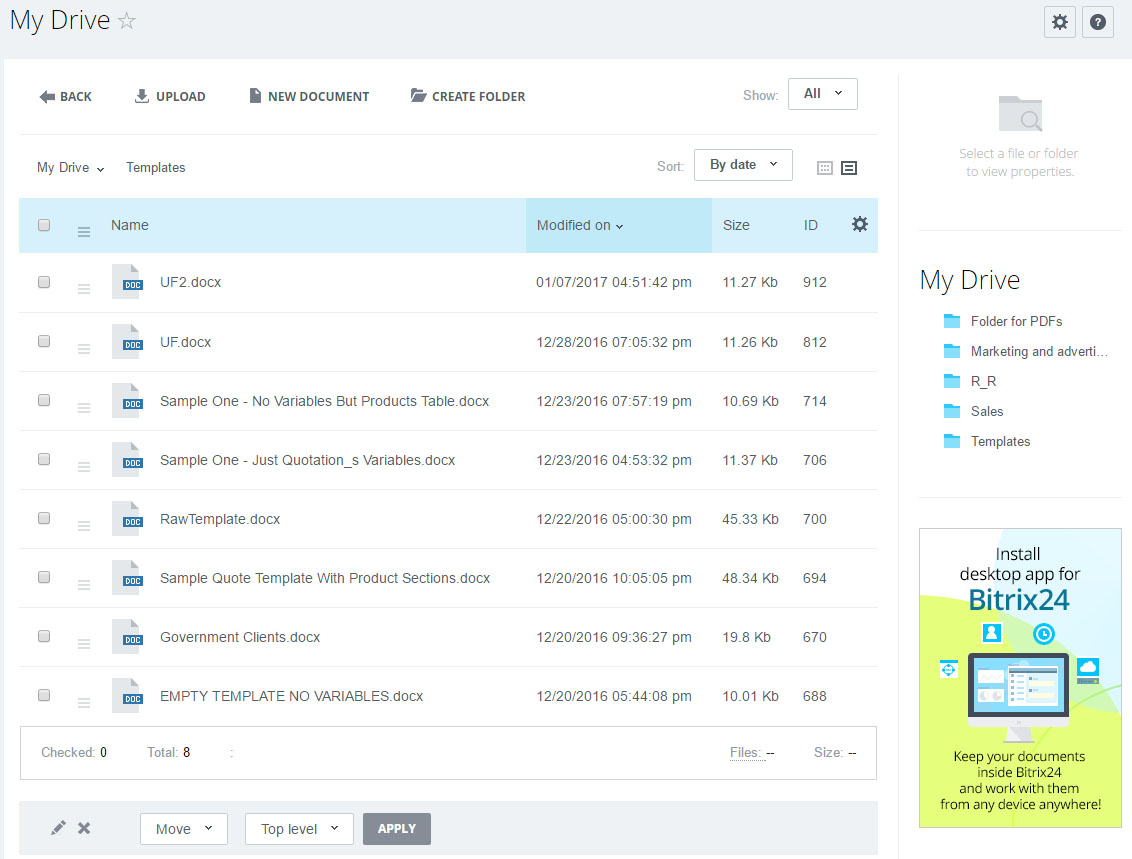Tick the checkbox for RawTemplate.docx
This screenshot has height=859, width=1132.
[44, 518]
